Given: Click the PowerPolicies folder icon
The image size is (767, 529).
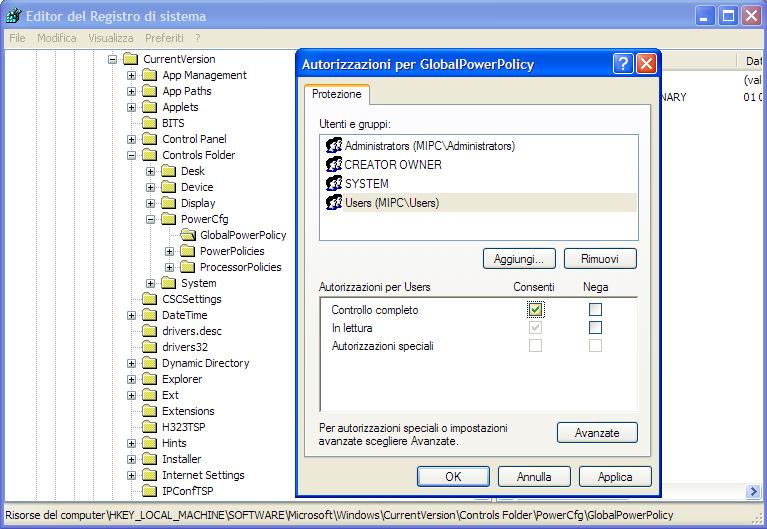Looking at the screenshot, I should 188,252.
